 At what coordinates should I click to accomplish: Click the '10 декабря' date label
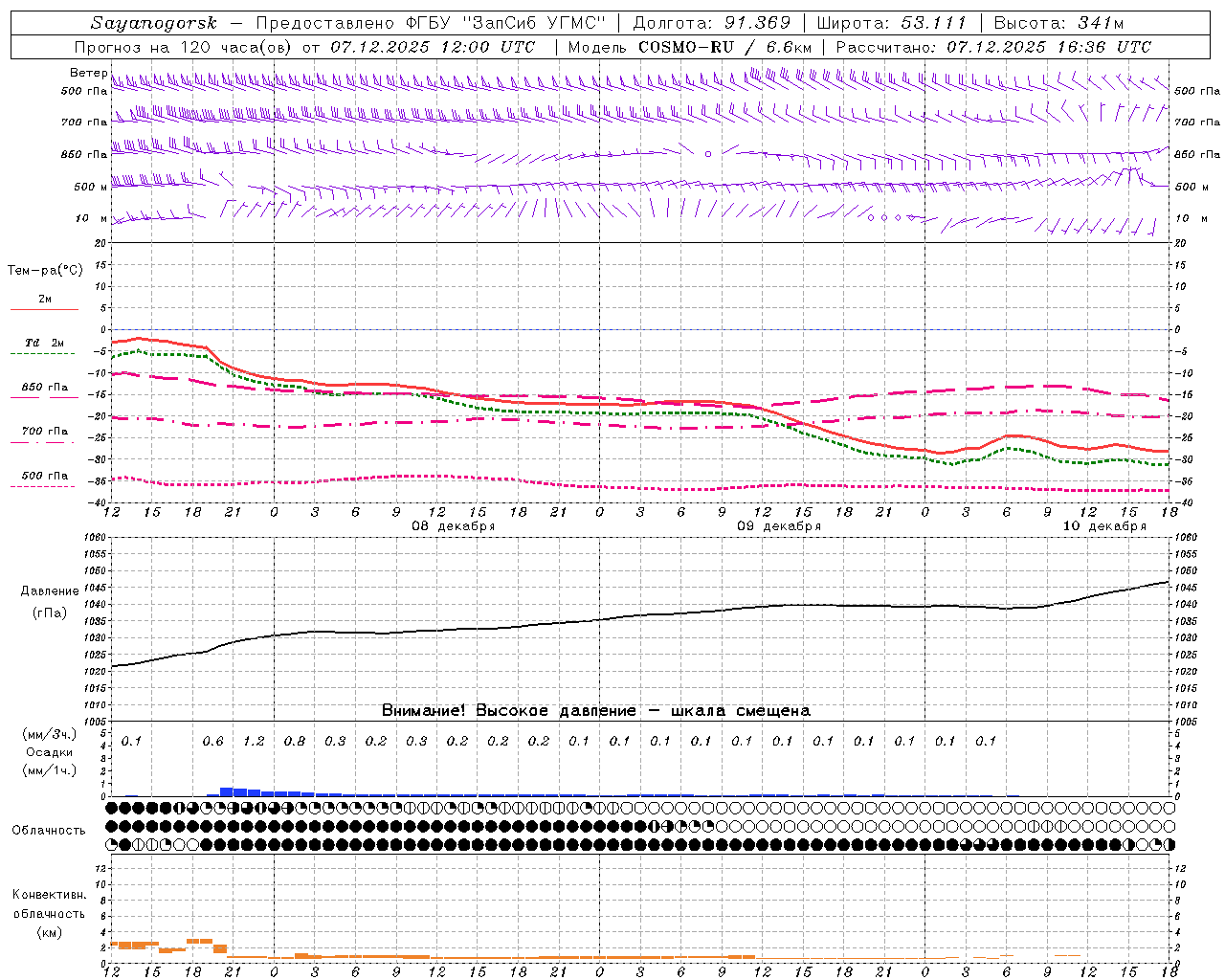click(x=1104, y=526)
